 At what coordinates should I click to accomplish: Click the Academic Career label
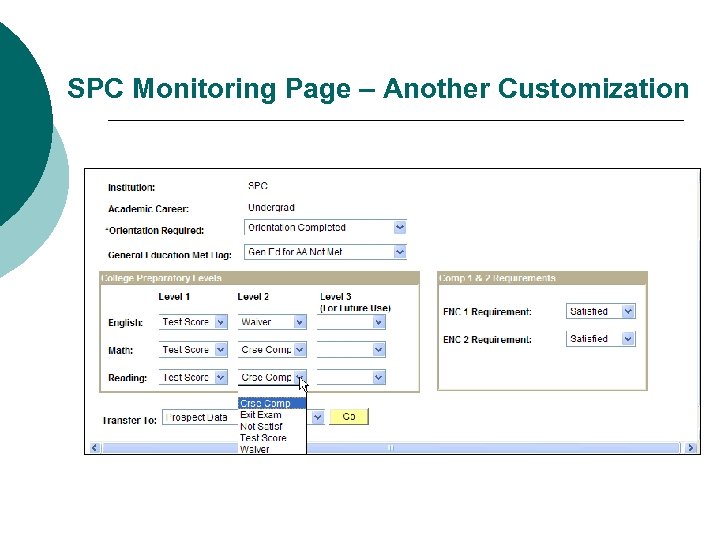click(148, 209)
